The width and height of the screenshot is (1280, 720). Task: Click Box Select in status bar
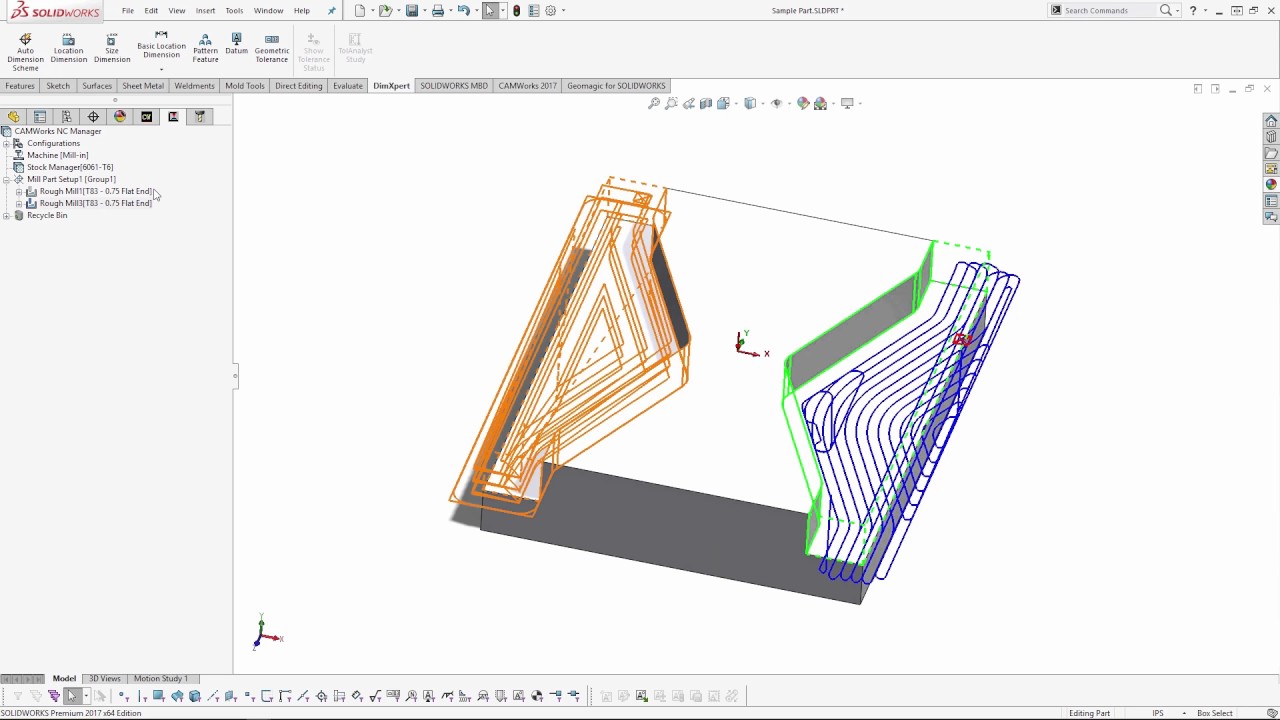[x=1215, y=713]
